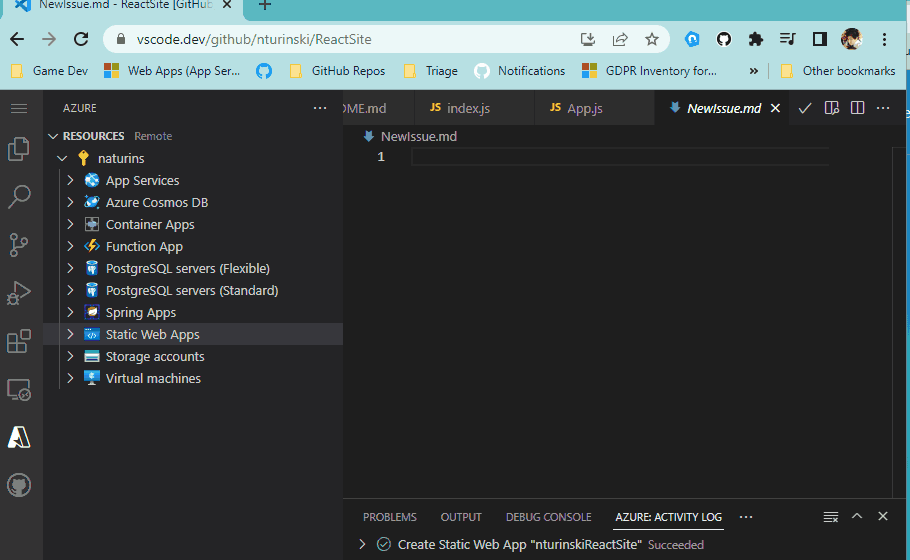Screen dimensions: 910x560
Task: Expand the Storage accounts node
Action: point(70,356)
